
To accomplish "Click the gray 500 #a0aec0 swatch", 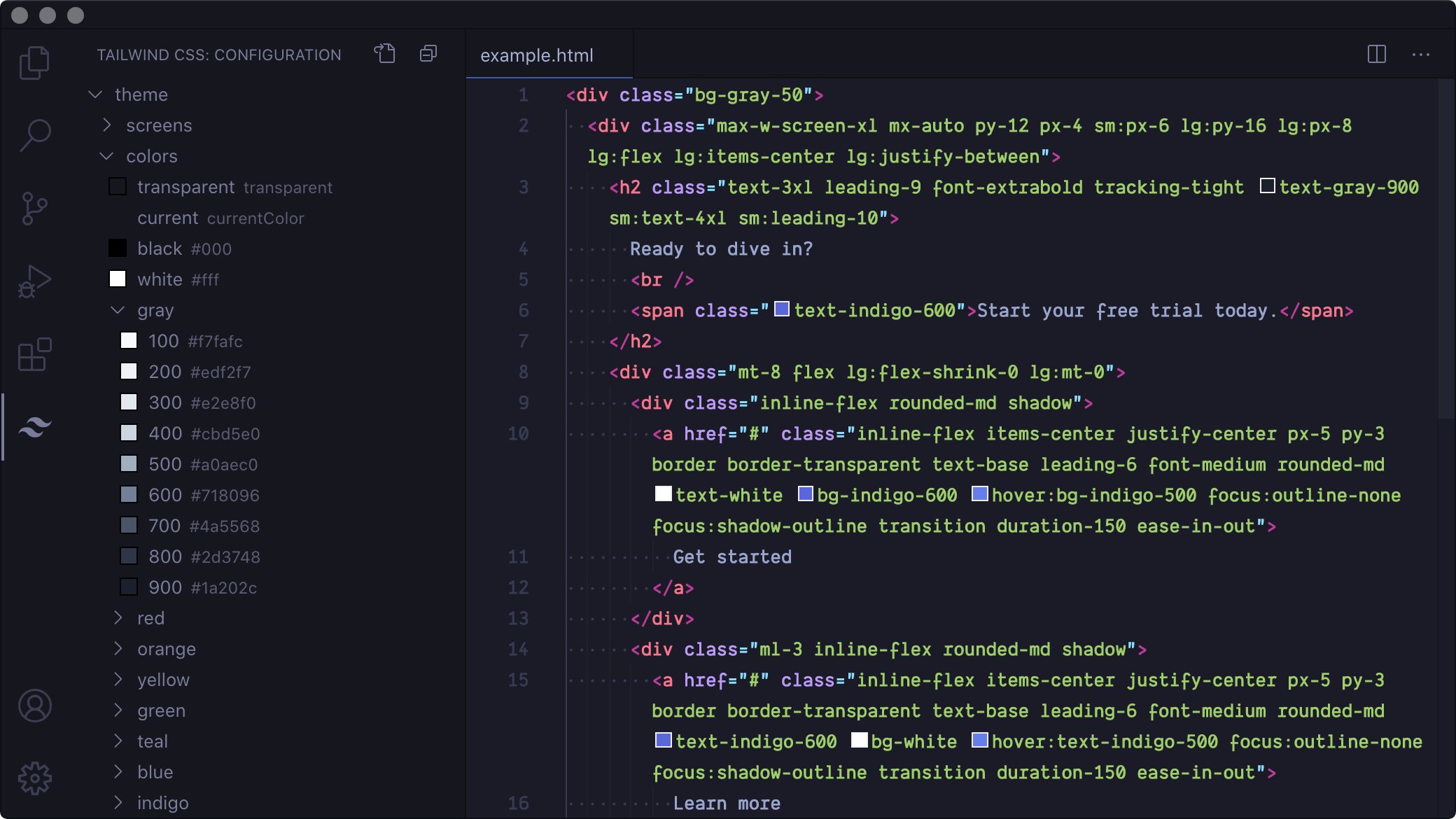I will click(x=129, y=464).
